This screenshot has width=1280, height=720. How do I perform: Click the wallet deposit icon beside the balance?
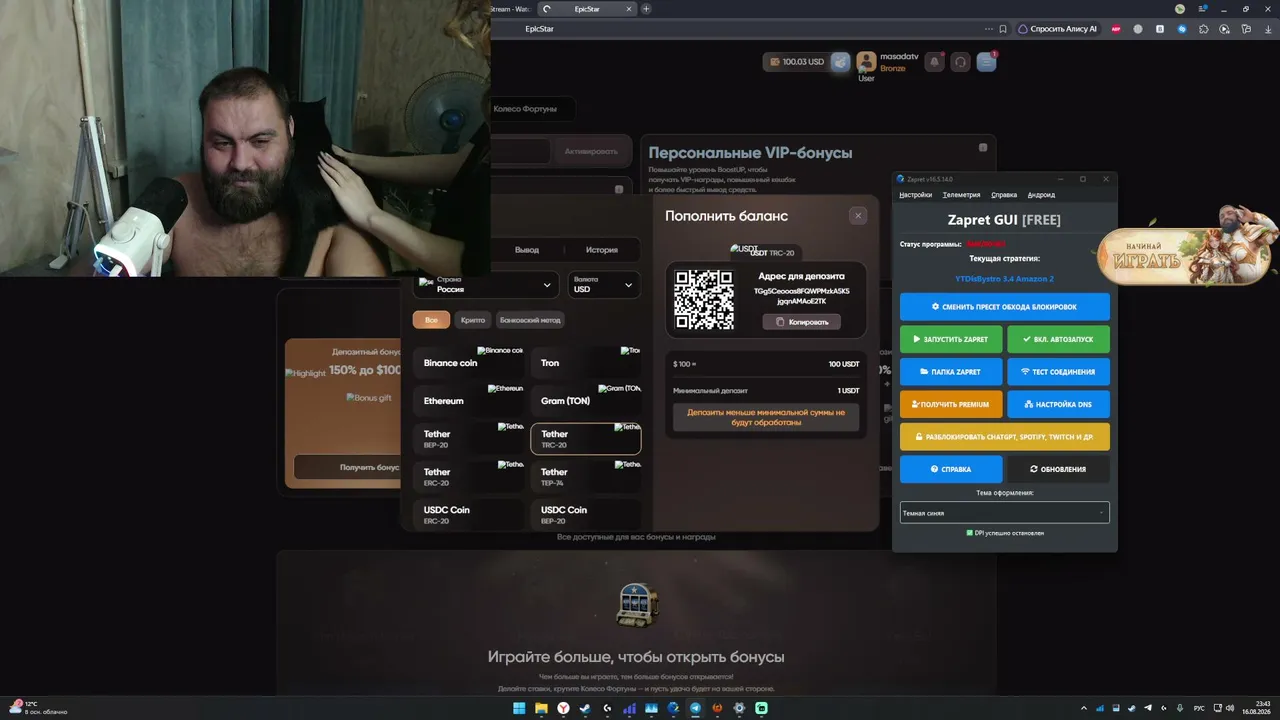840,62
